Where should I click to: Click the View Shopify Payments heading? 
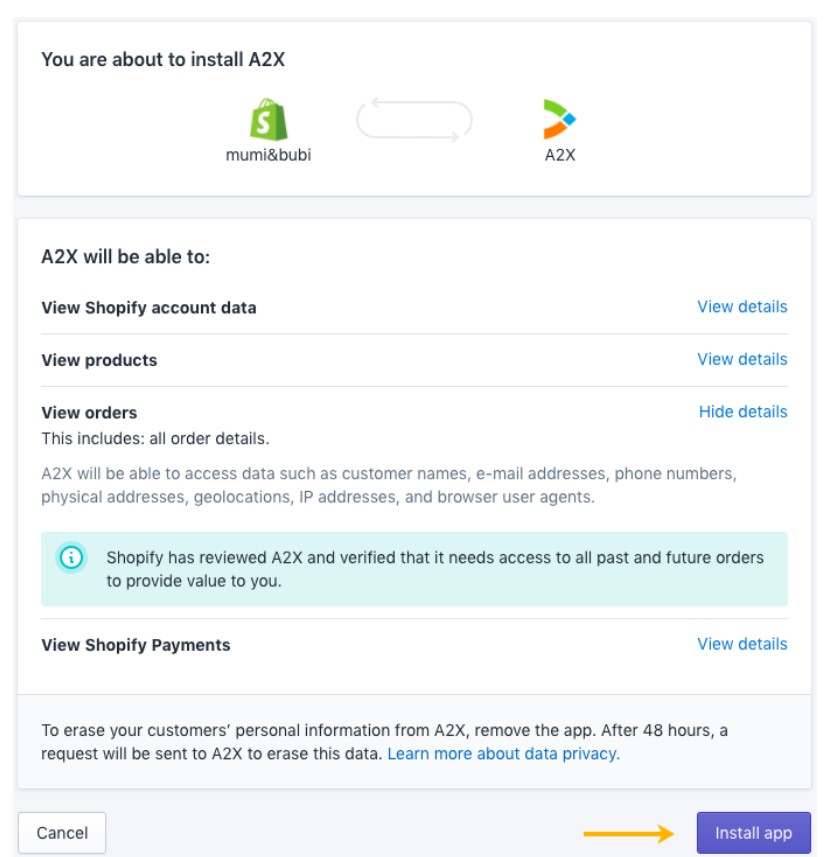coord(136,645)
